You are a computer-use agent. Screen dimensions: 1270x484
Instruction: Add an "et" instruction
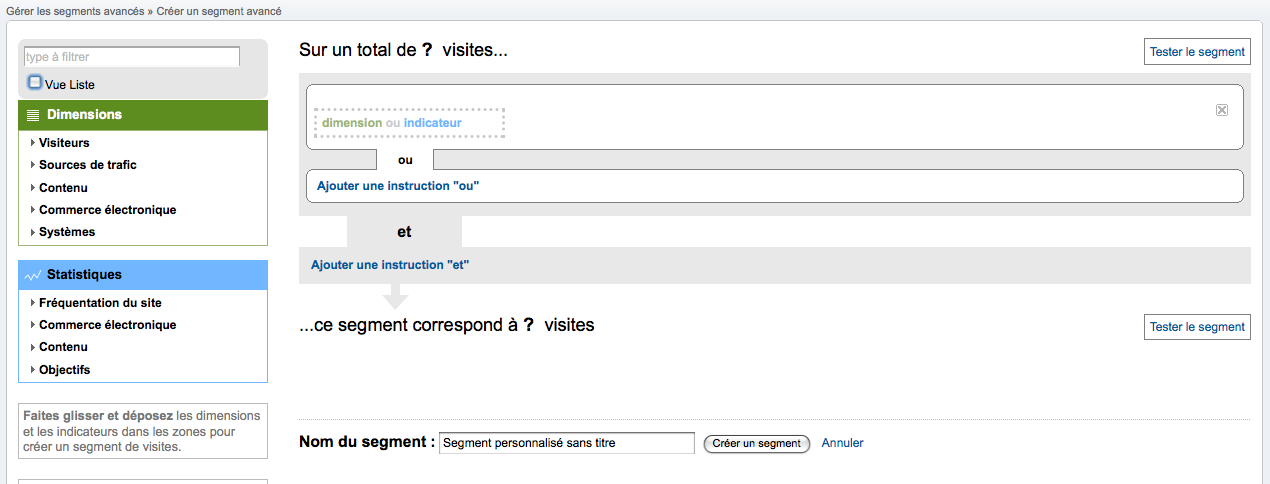coord(390,265)
